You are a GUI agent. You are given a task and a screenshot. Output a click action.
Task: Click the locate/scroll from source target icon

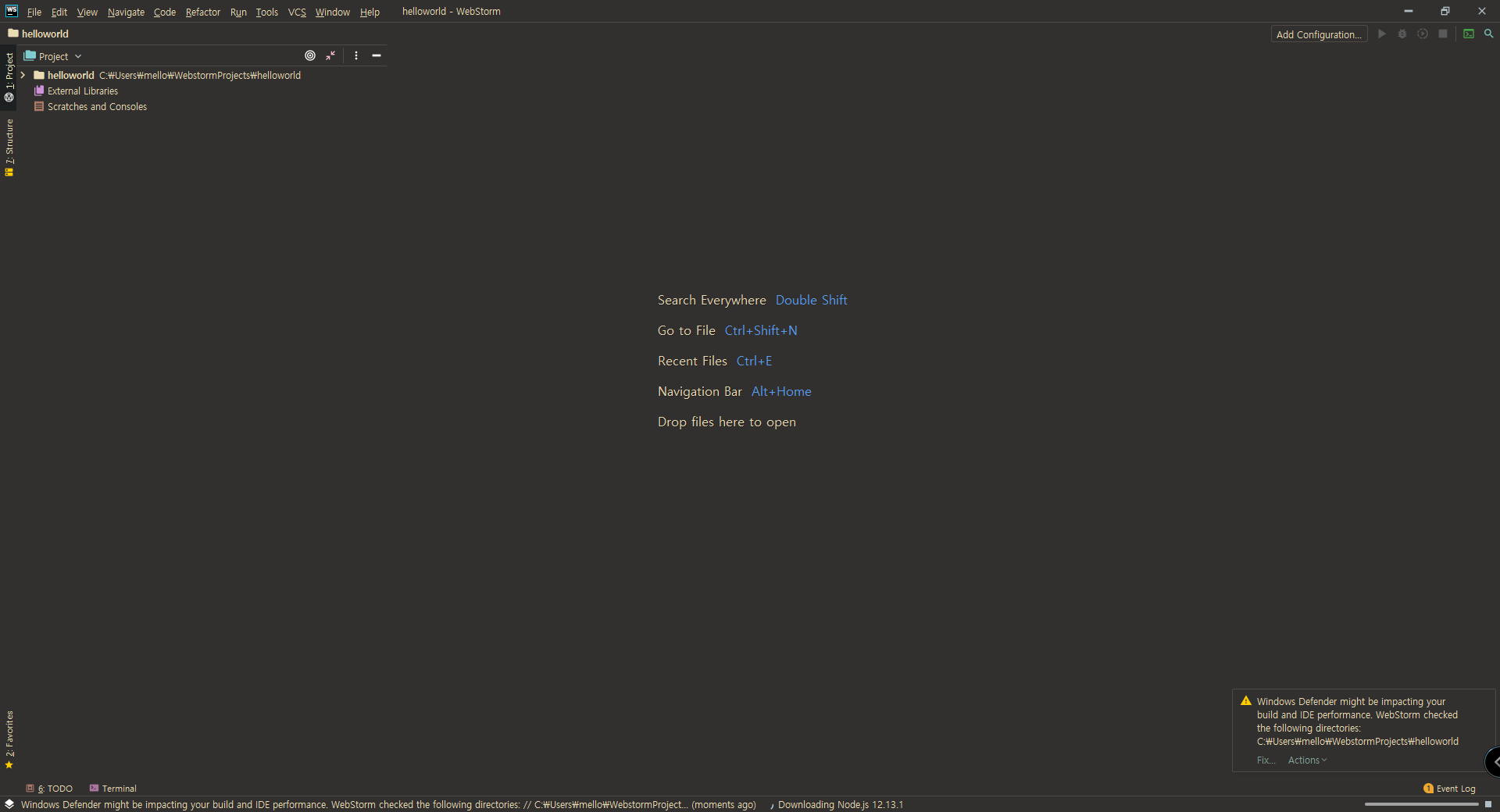click(x=310, y=55)
